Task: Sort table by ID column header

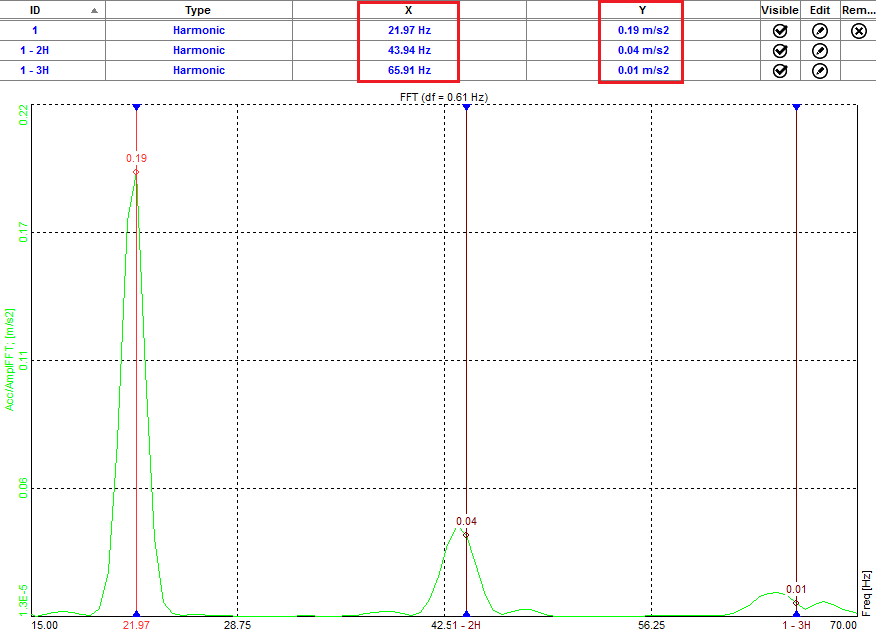Action: click(53, 10)
